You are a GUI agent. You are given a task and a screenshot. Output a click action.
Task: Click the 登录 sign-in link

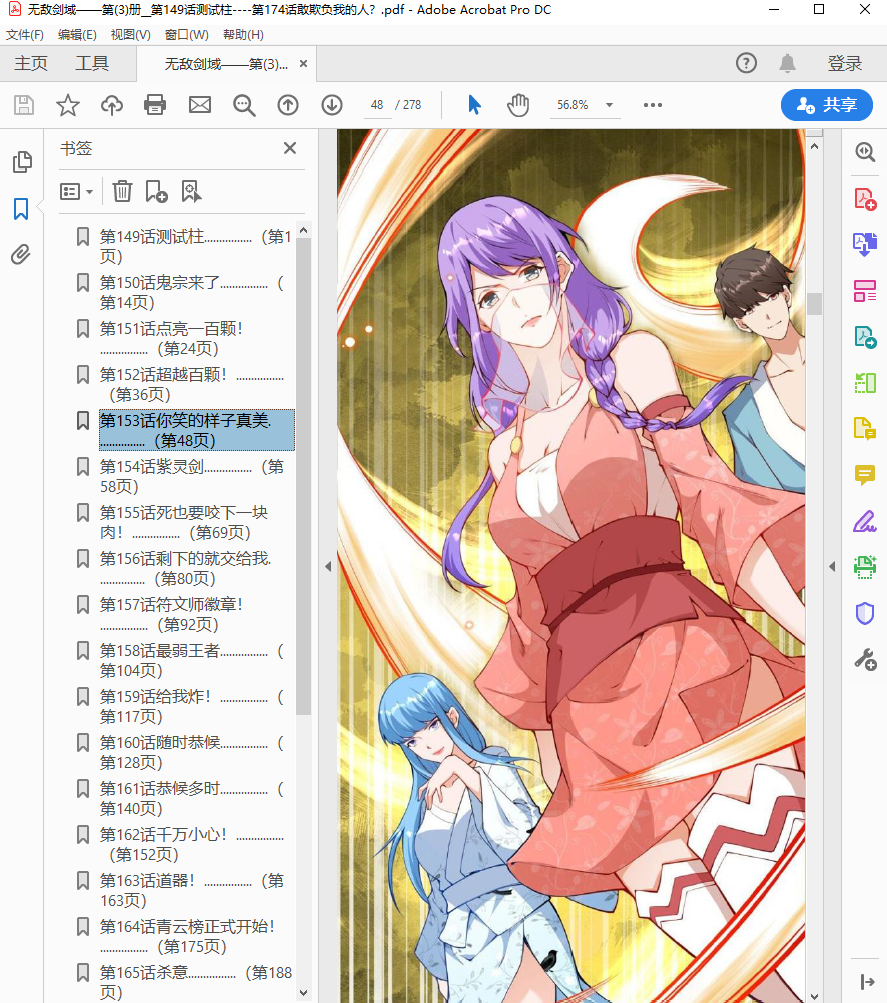click(x=845, y=63)
